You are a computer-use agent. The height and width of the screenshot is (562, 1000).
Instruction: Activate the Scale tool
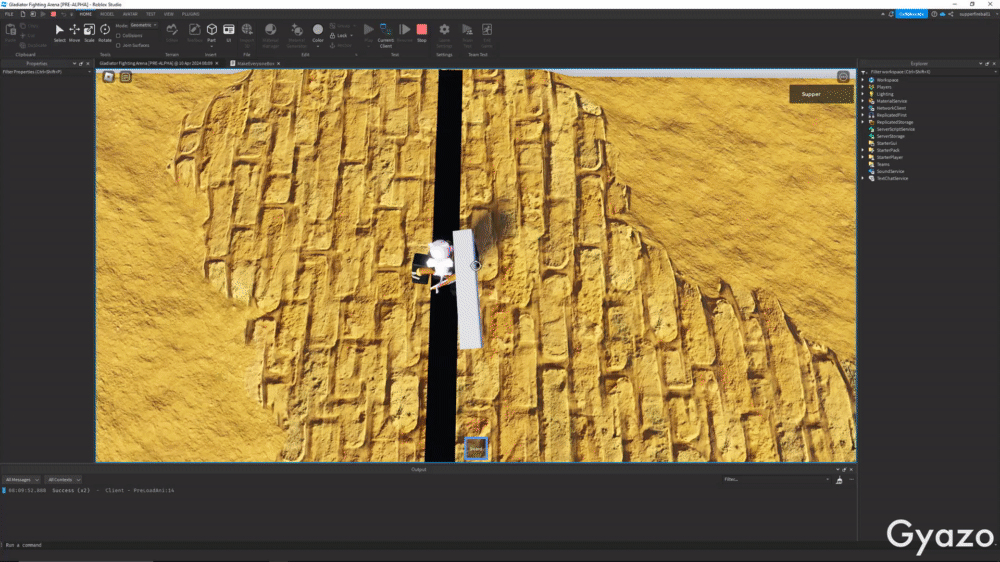pos(89,33)
